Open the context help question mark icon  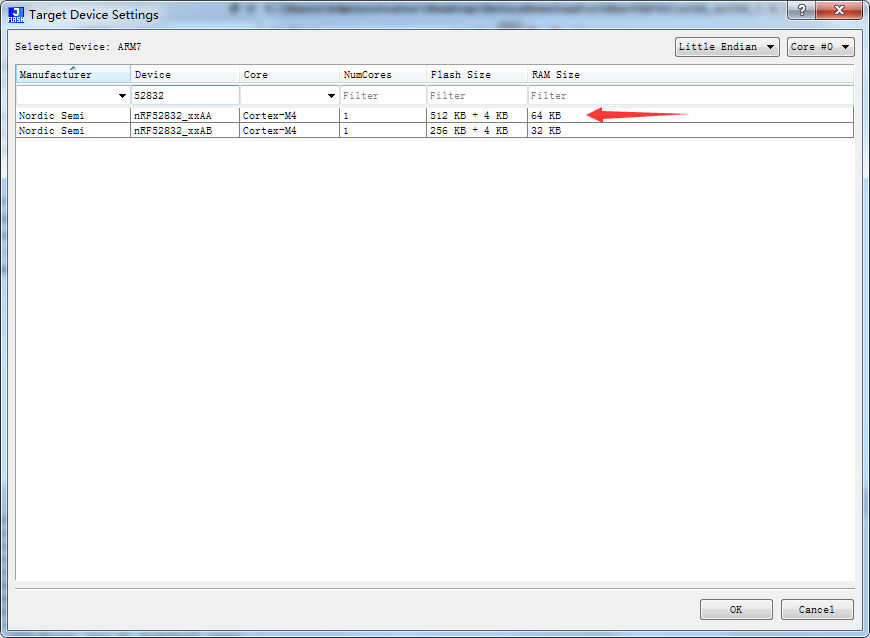pos(800,10)
